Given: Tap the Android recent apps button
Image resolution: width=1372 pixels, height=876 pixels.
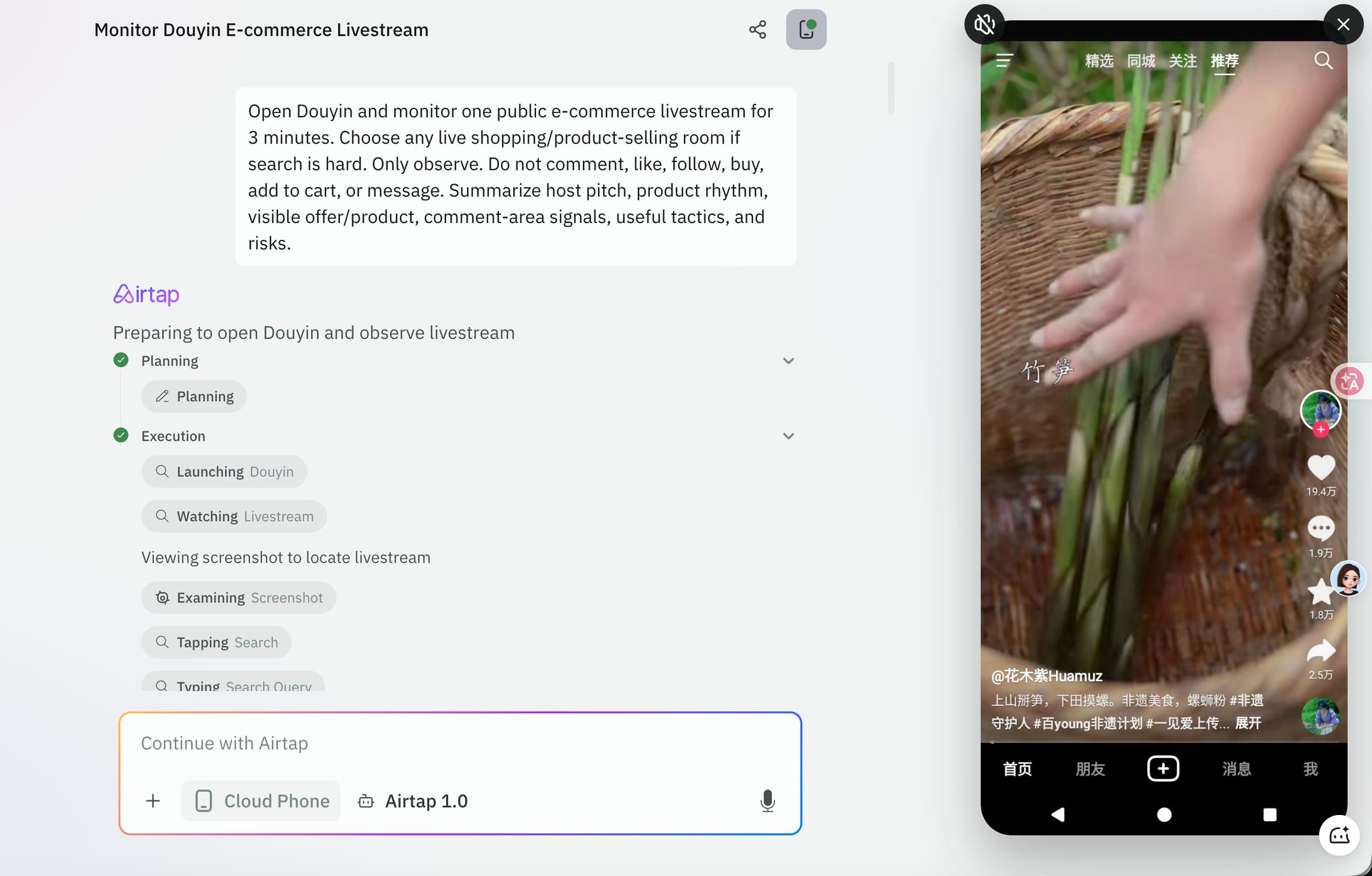Looking at the screenshot, I should pyautogui.click(x=1270, y=814).
